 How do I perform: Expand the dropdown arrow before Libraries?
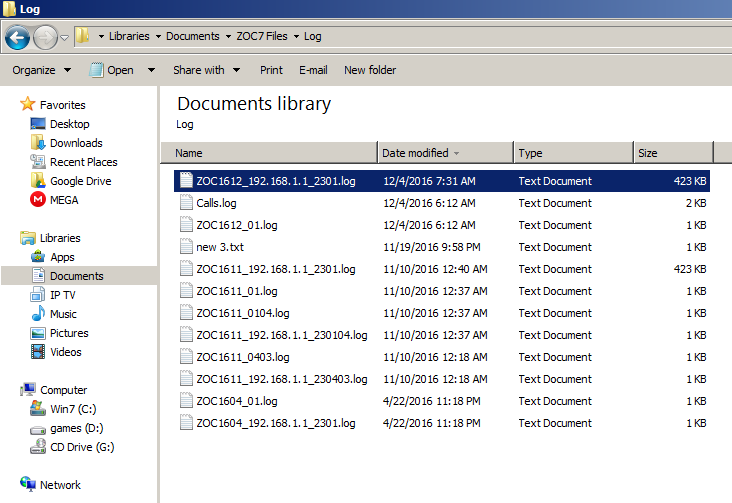point(101,36)
